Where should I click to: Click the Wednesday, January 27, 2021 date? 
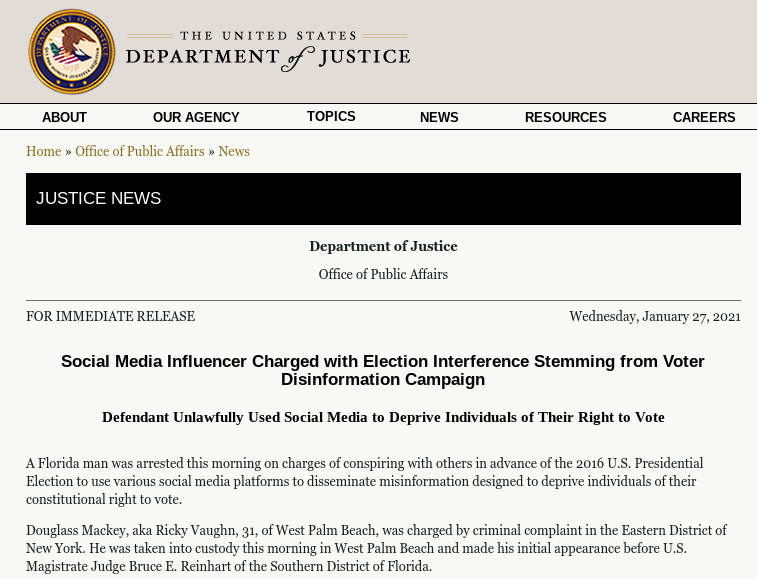(x=654, y=316)
